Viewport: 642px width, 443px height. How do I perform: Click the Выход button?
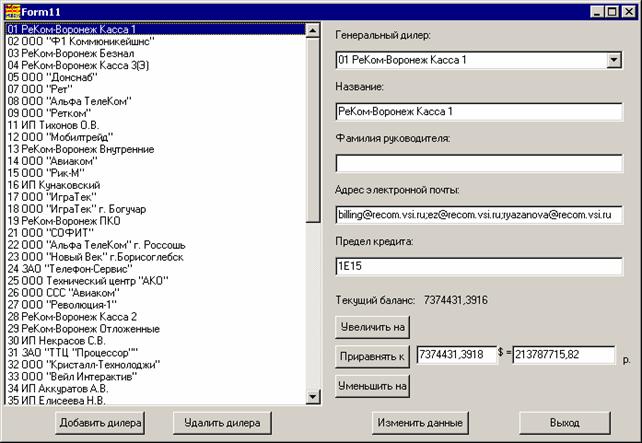point(565,423)
